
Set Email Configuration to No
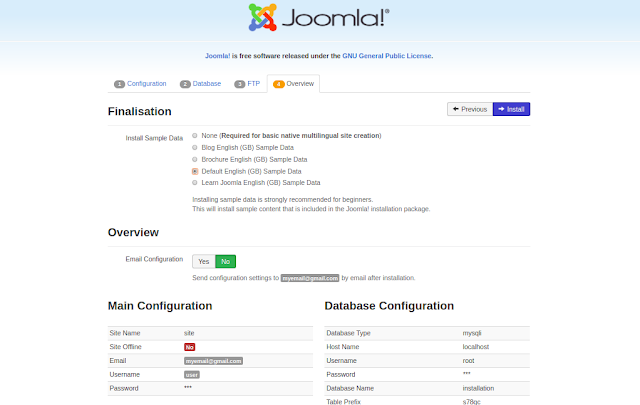point(225,261)
